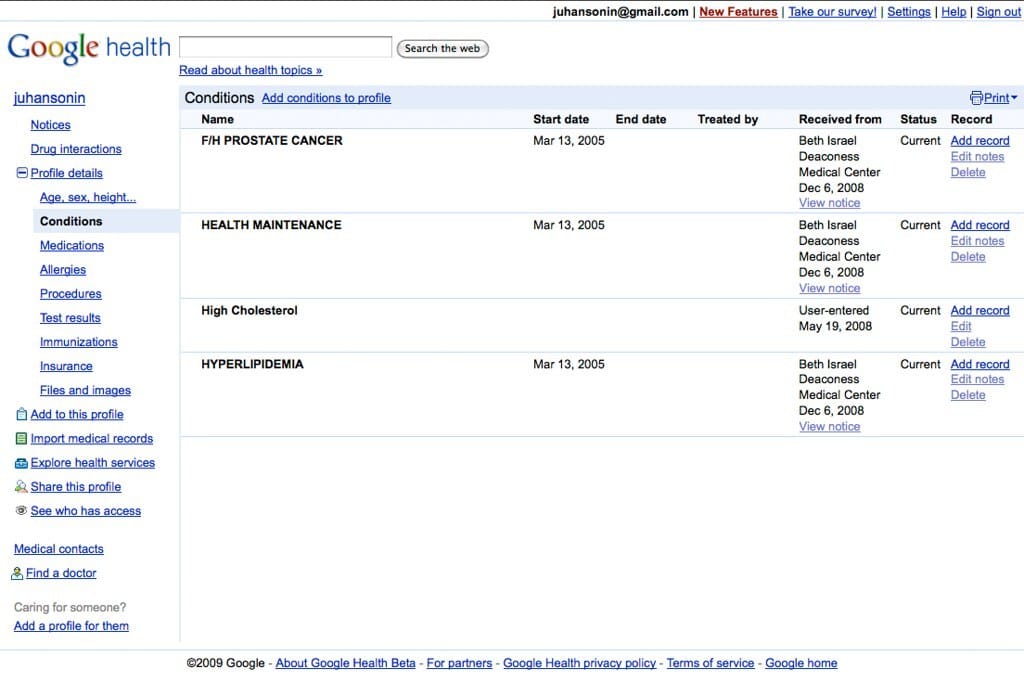Click Add record for HEALTH MAINTENANCE

tap(980, 225)
